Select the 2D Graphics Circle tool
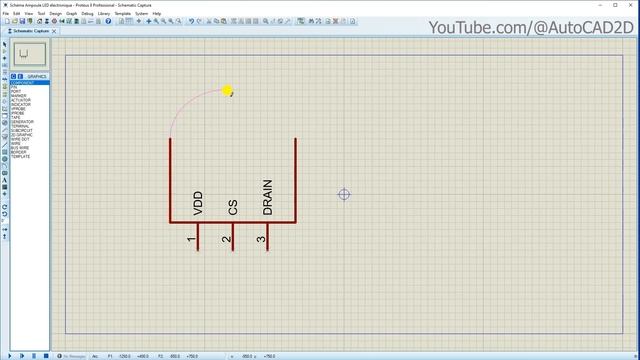Screen dimensions: 640x360 [x=4, y=159]
